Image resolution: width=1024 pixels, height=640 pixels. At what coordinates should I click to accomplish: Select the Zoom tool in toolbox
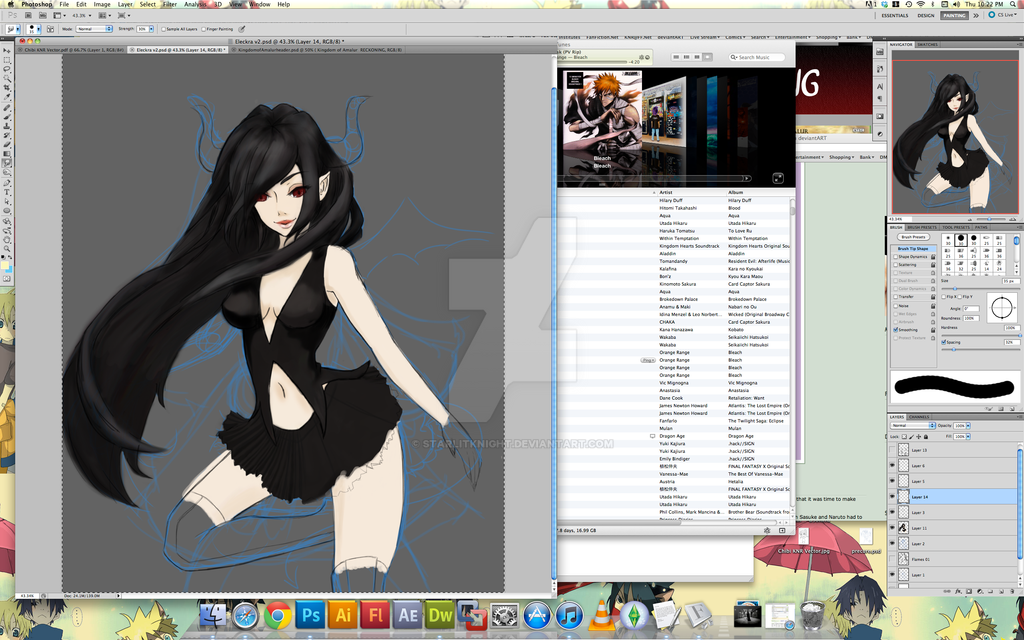coord(7,248)
